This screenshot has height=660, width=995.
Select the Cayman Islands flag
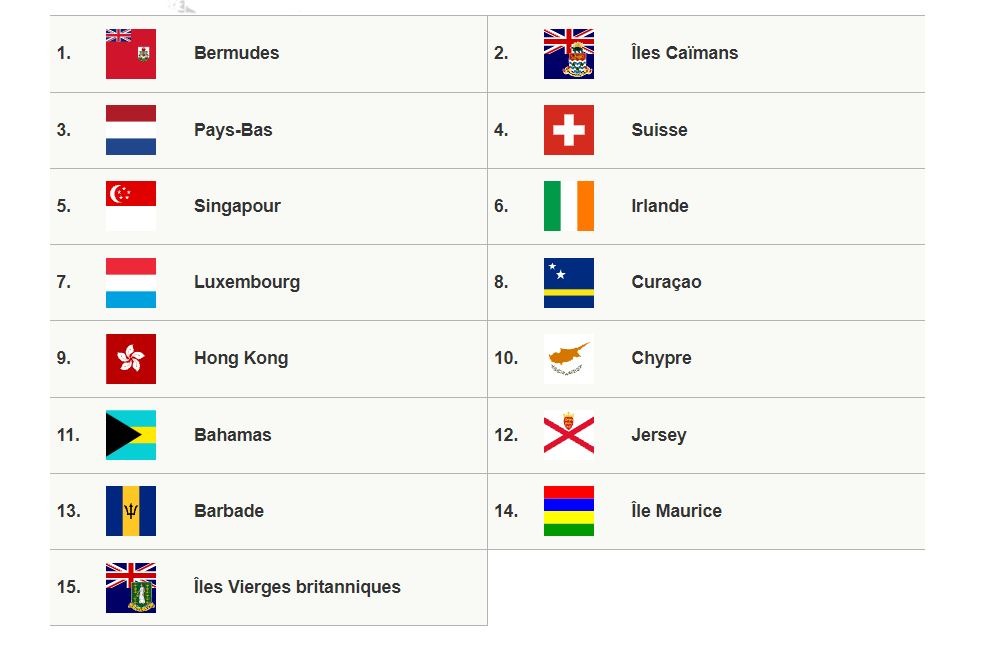click(569, 54)
